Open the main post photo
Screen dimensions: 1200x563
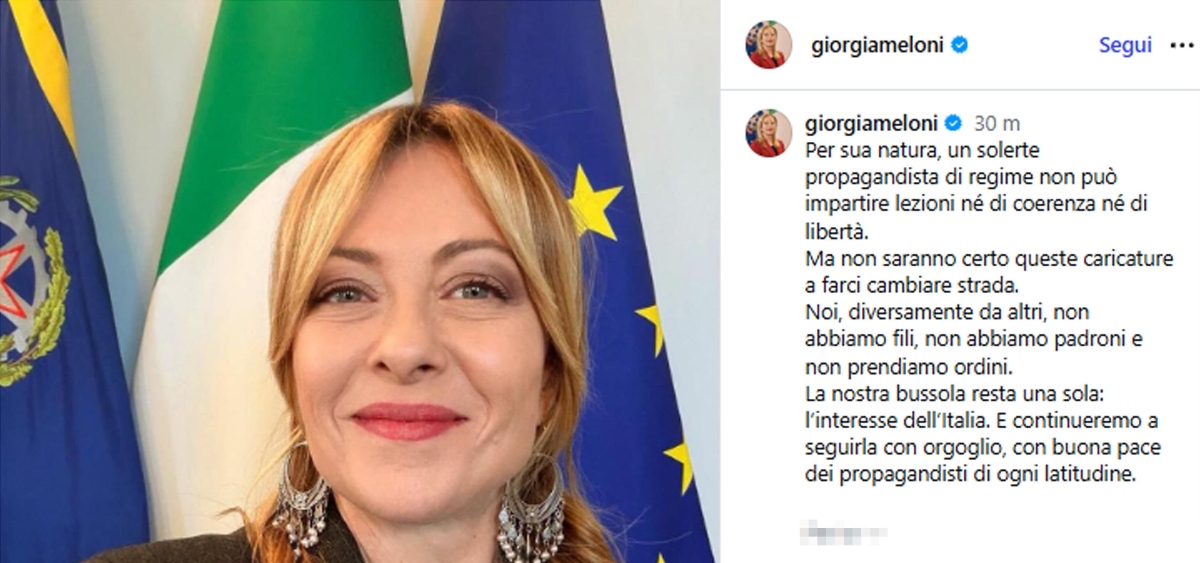tap(359, 281)
